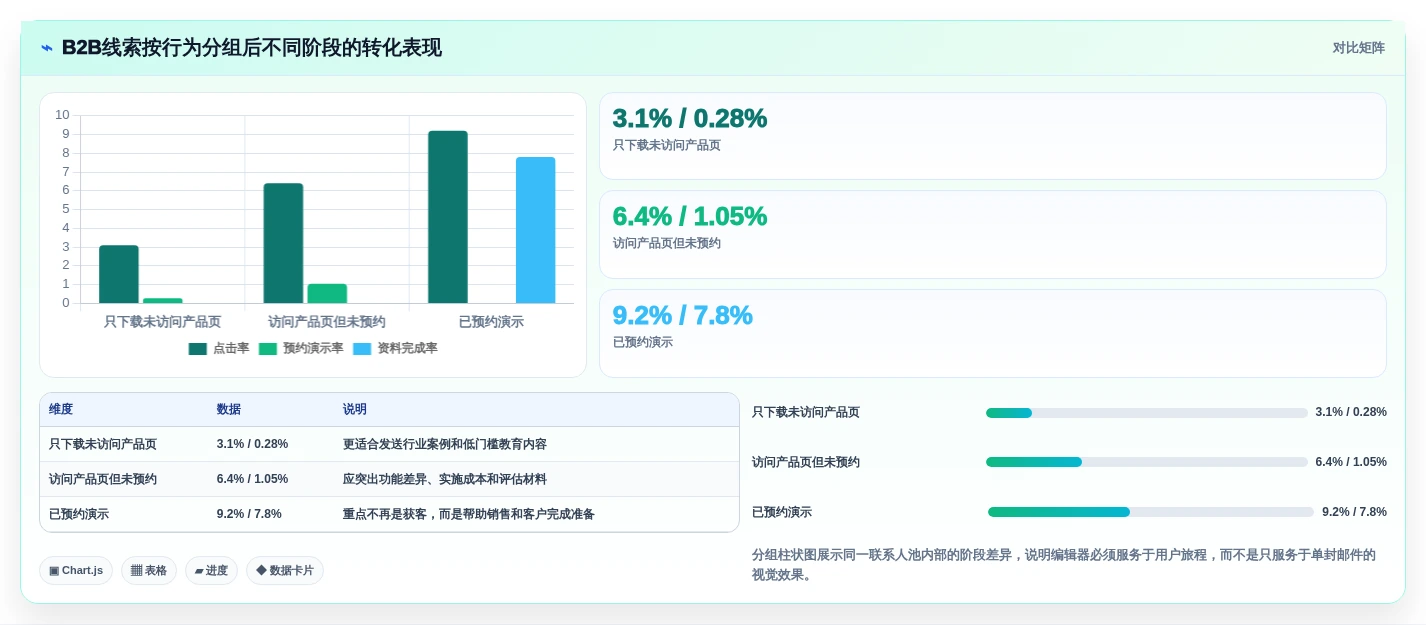Click the 9.2% / 7.8% data card
This screenshot has width=1426, height=625.
(x=993, y=333)
